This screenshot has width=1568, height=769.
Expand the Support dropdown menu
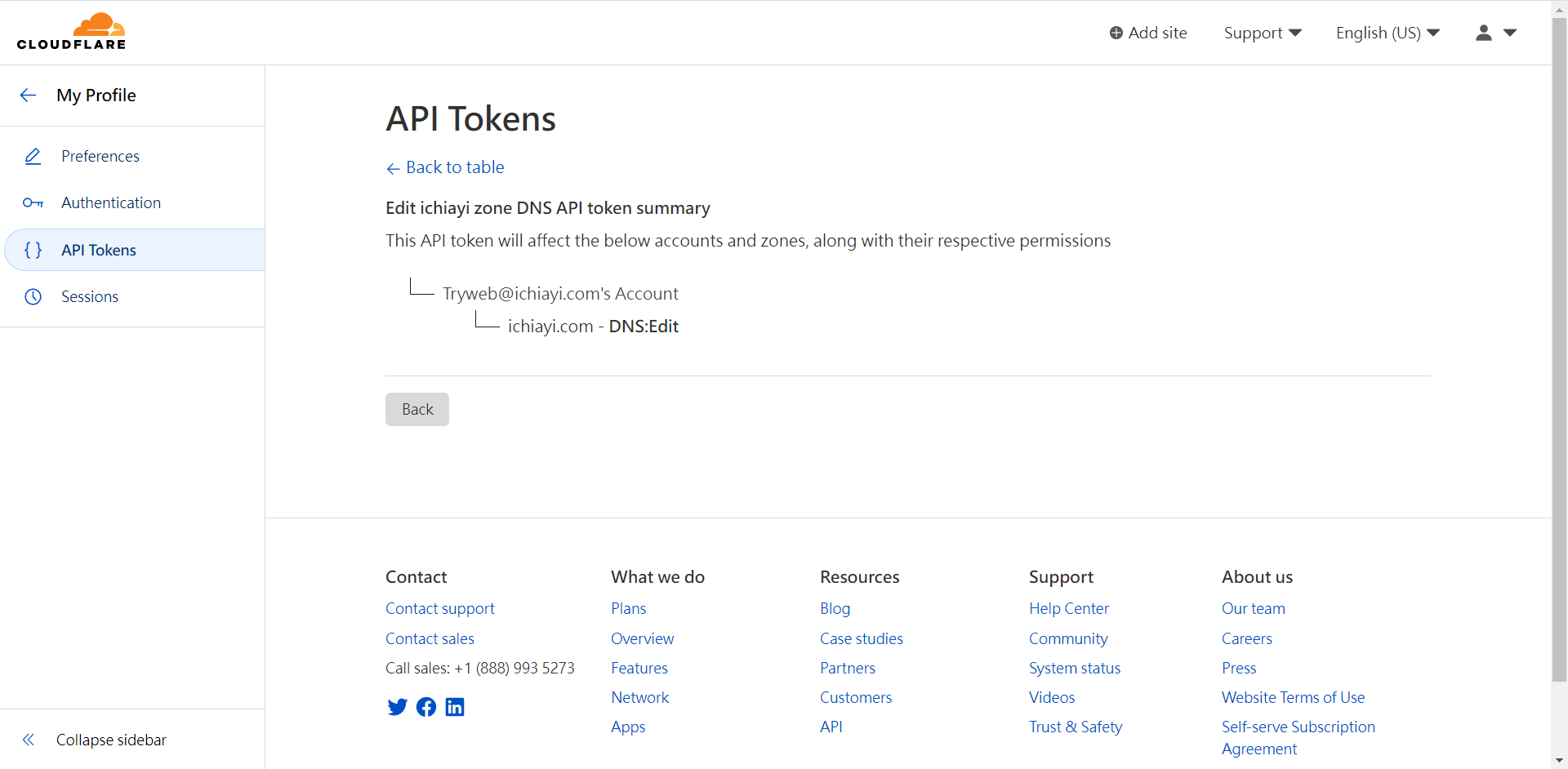click(1263, 33)
